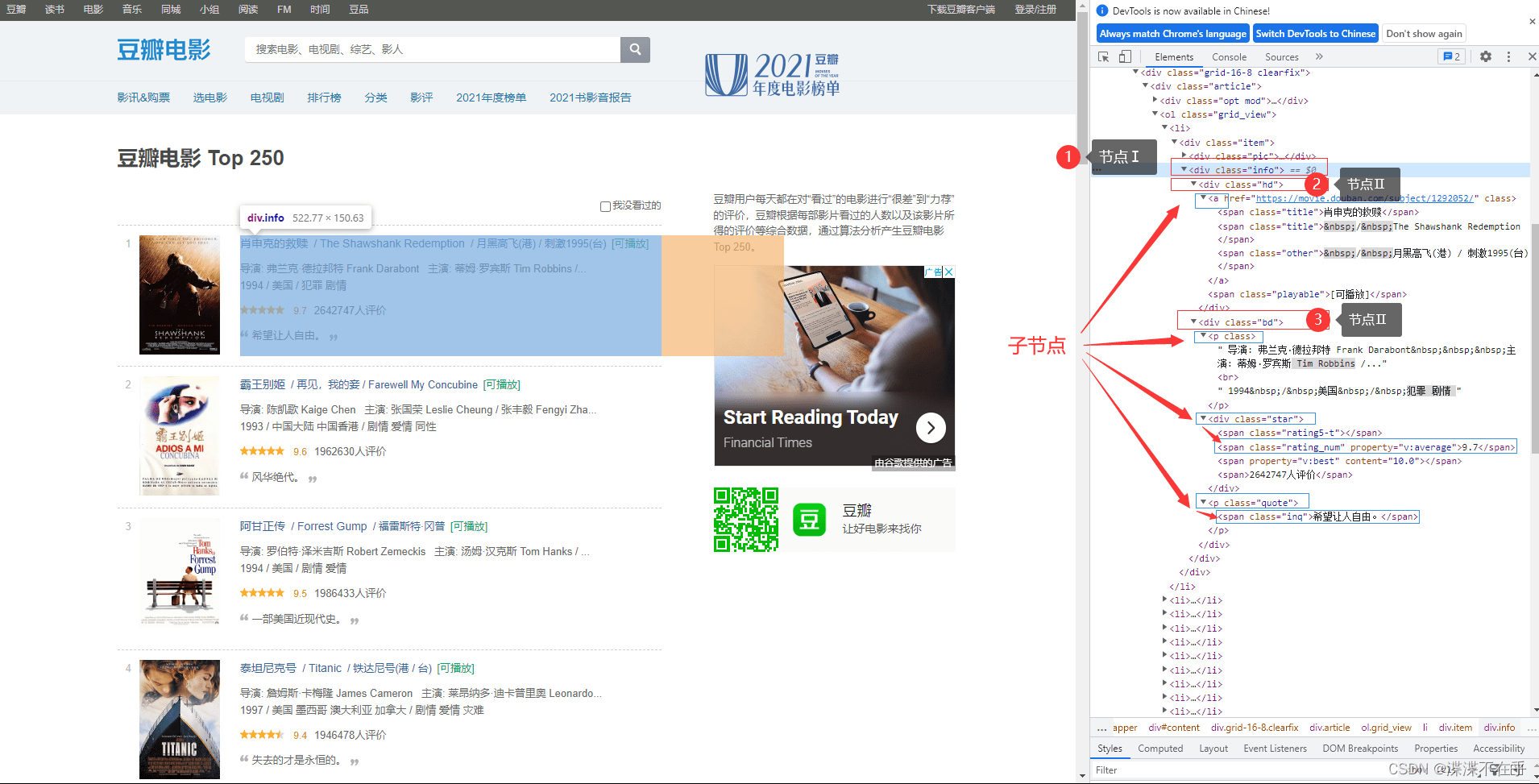Click the 豆瓣电影 logo

(164, 49)
